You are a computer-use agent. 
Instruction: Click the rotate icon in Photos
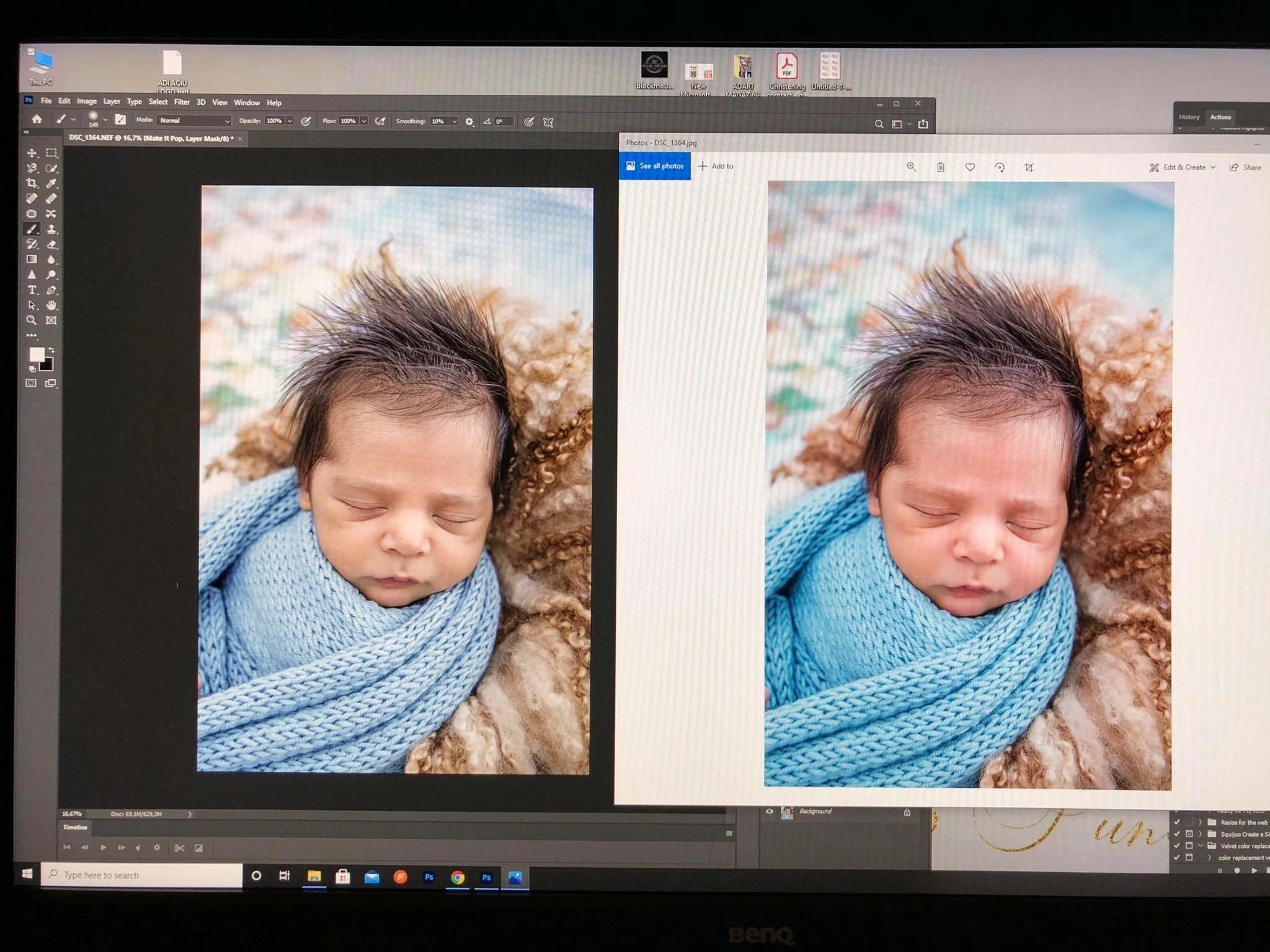(x=1000, y=167)
